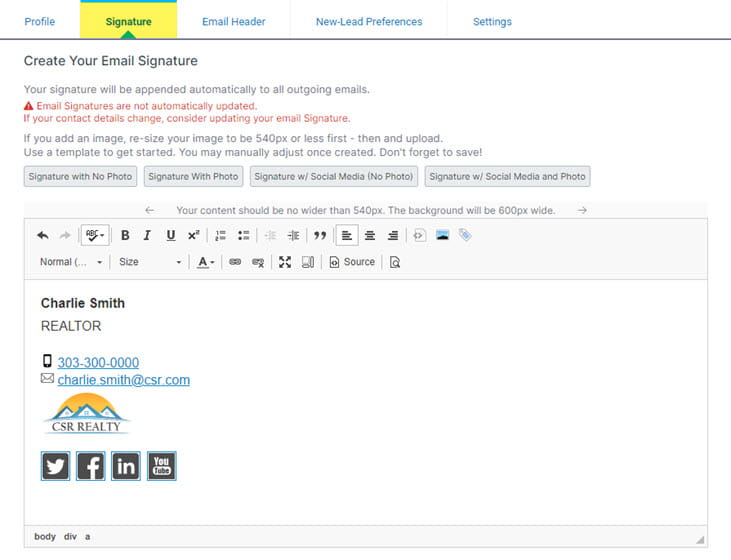
Task: Click the insert image icon
Action: [x=442, y=236]
